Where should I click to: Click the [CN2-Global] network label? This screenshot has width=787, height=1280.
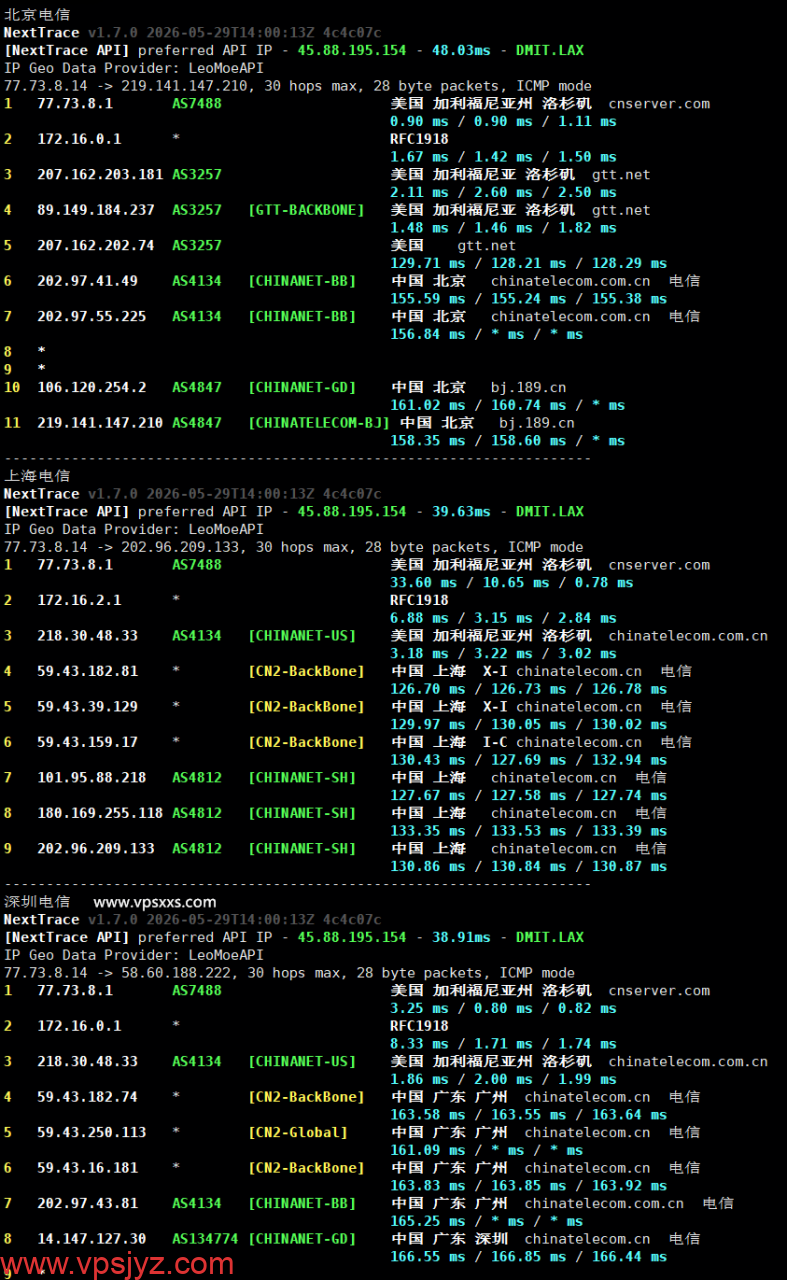tap(298, 1132)
